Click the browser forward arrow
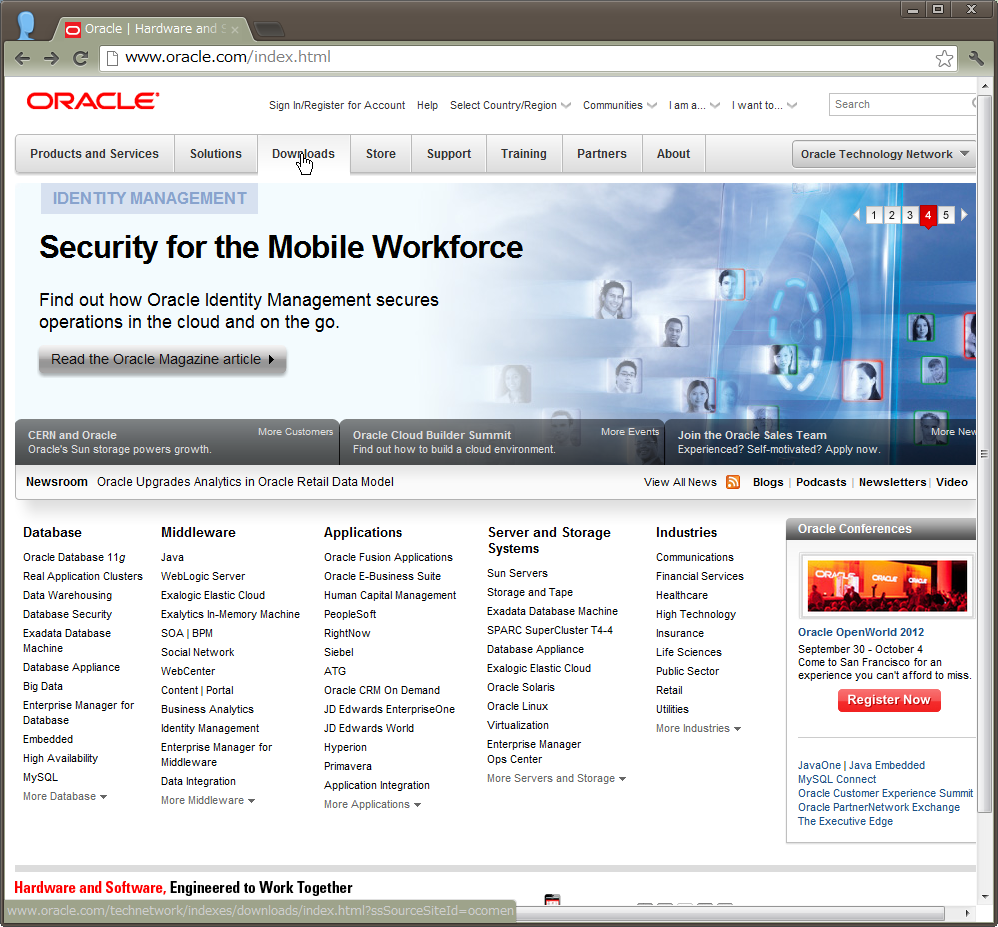The image size is (998, 927). click(52, 59)
